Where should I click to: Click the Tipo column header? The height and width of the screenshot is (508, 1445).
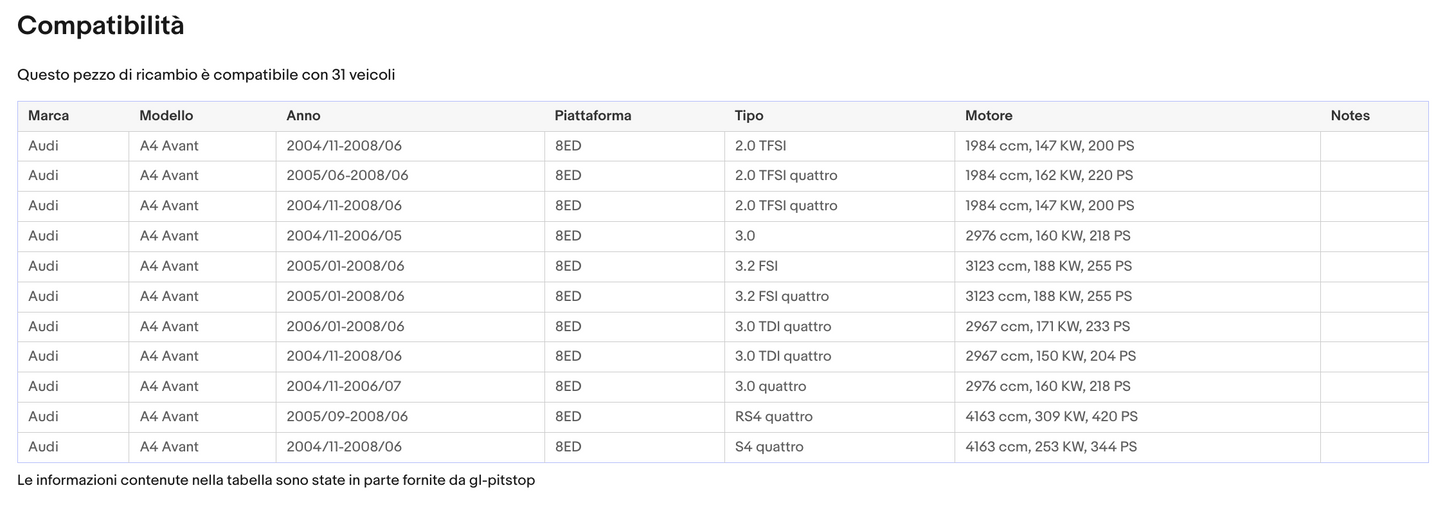point(749,116)
